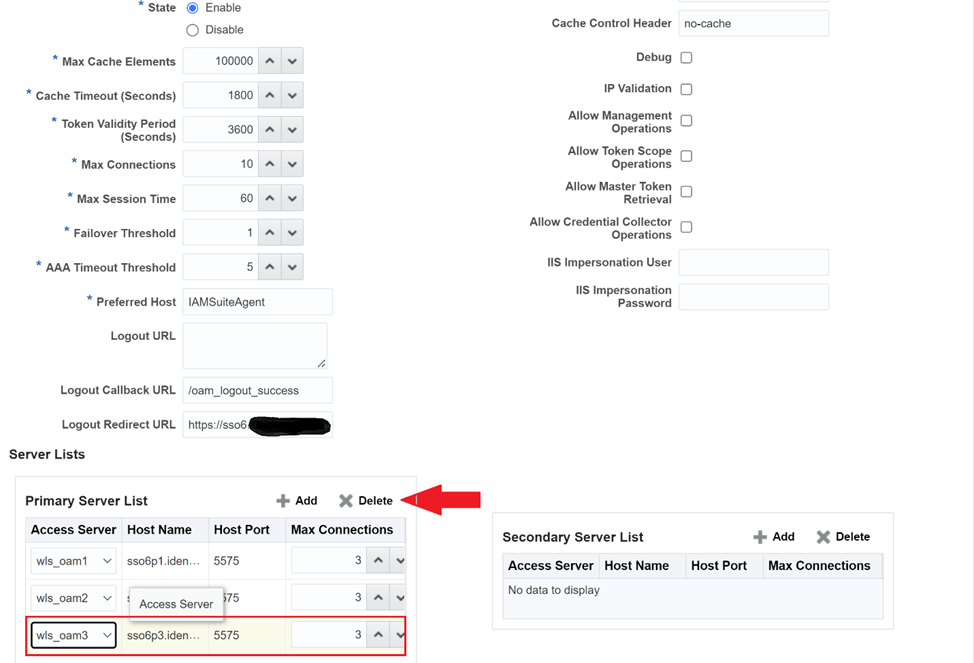Click the Secondary Server List Add plus icon

point(760,537)
